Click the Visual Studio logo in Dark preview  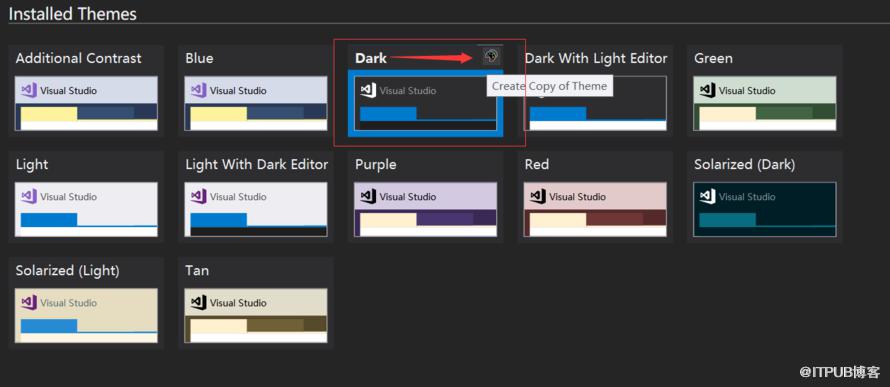[368, 90]
